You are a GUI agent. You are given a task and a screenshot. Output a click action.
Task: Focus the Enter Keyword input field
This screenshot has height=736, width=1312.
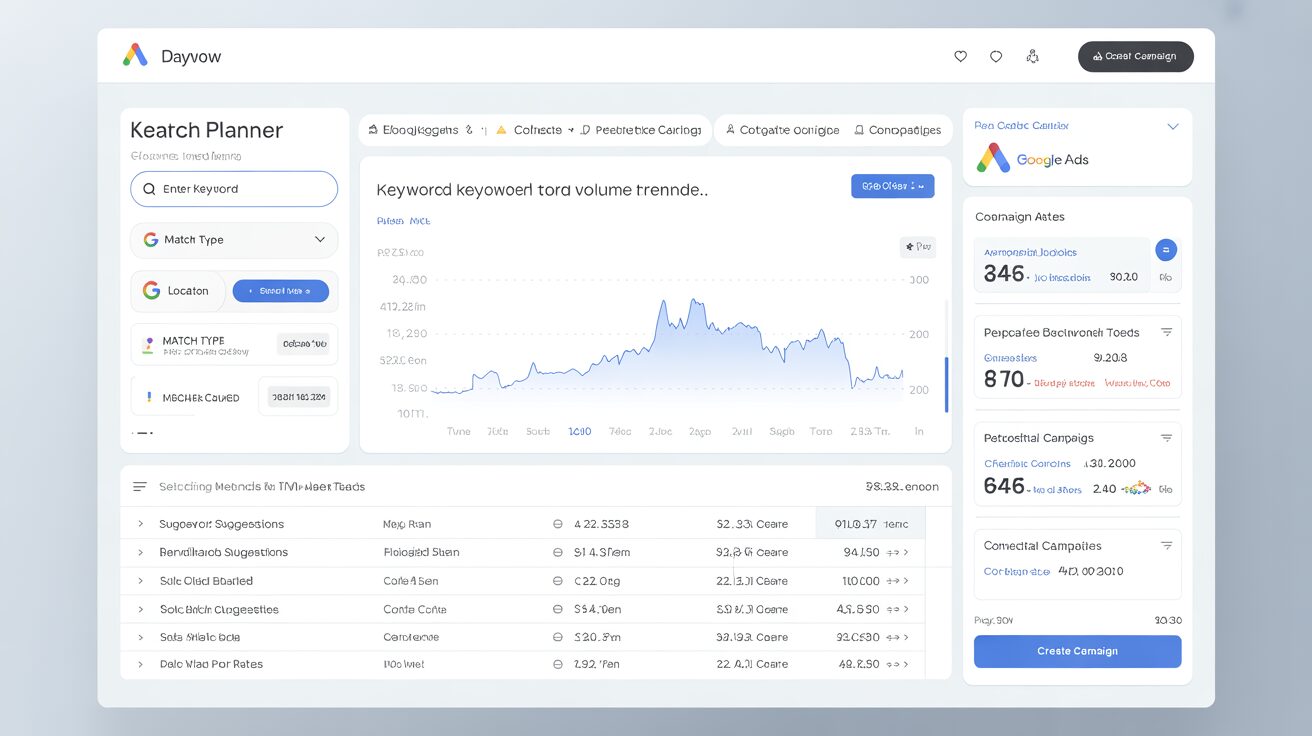point(234,189)
